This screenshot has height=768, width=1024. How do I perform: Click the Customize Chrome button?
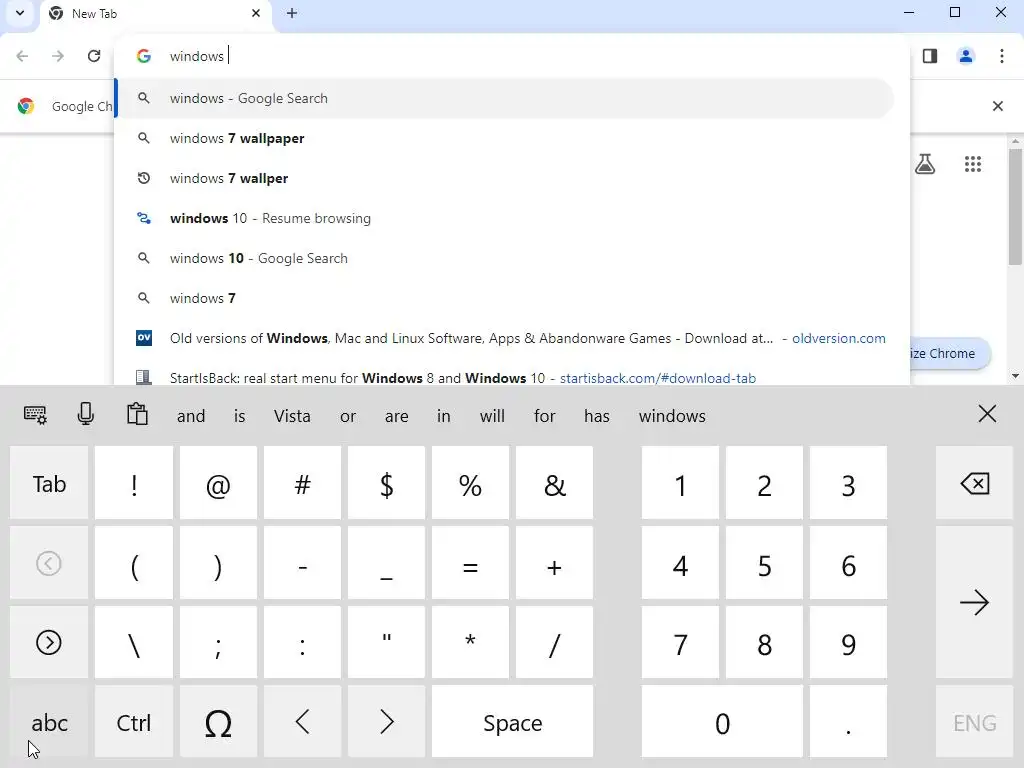pyautogui.click(x=950, y=353)
